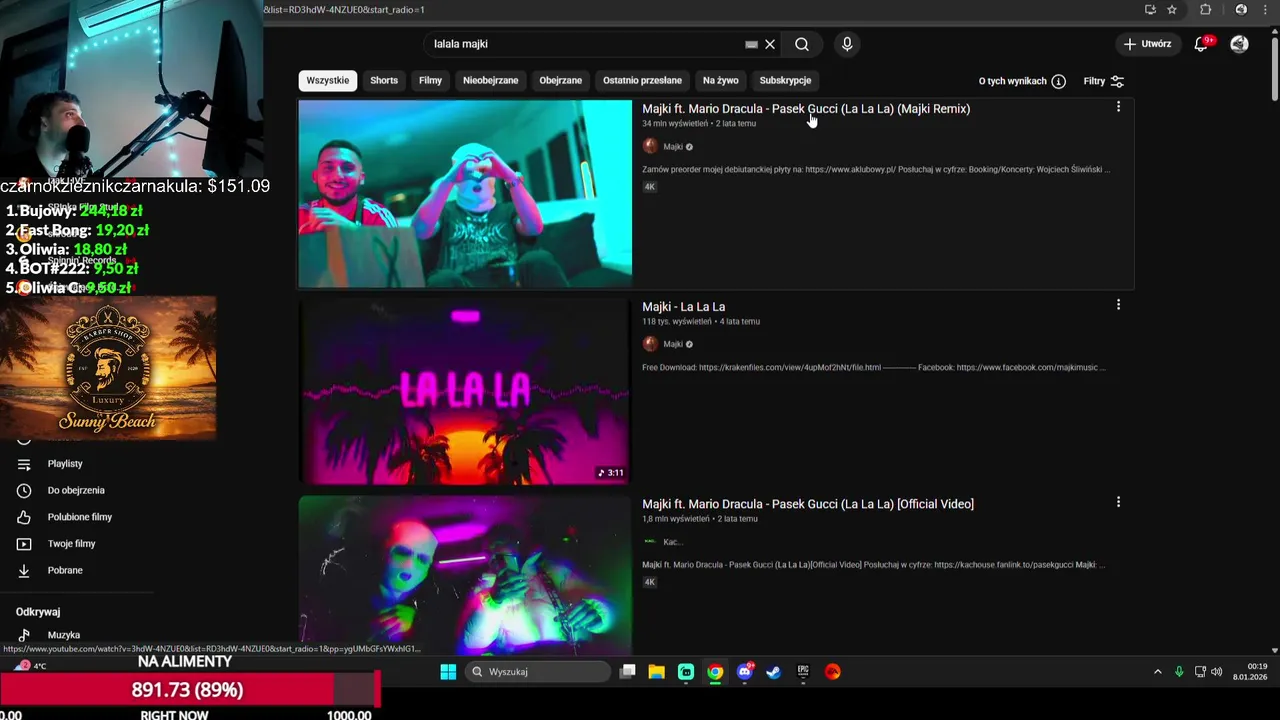
Task: Click the Sunny Beach barber shop overlay image
Action: pos(108,367)
